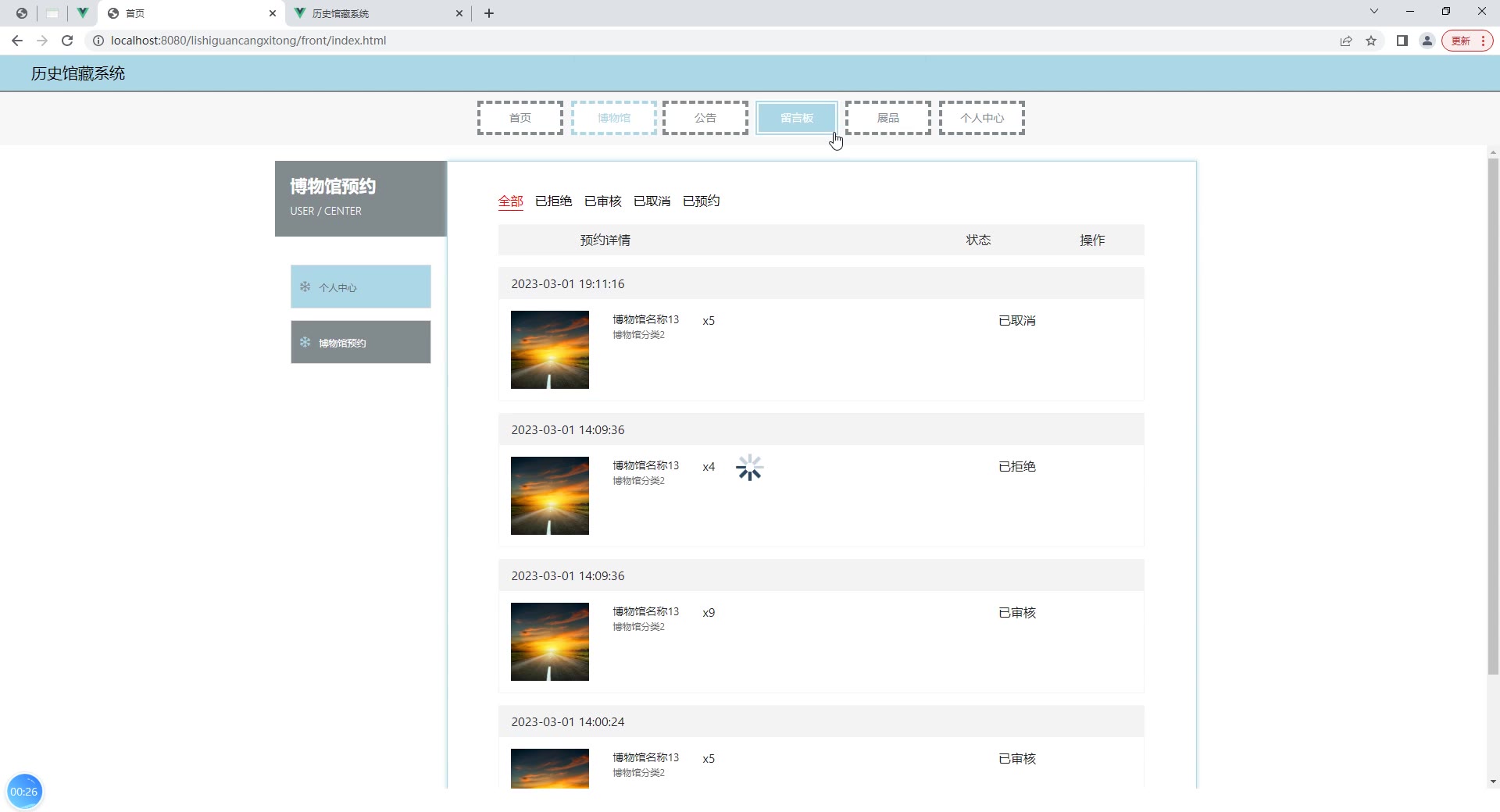Click 博物馆名称13 in the x5 已取消 booking

[646, 319]
